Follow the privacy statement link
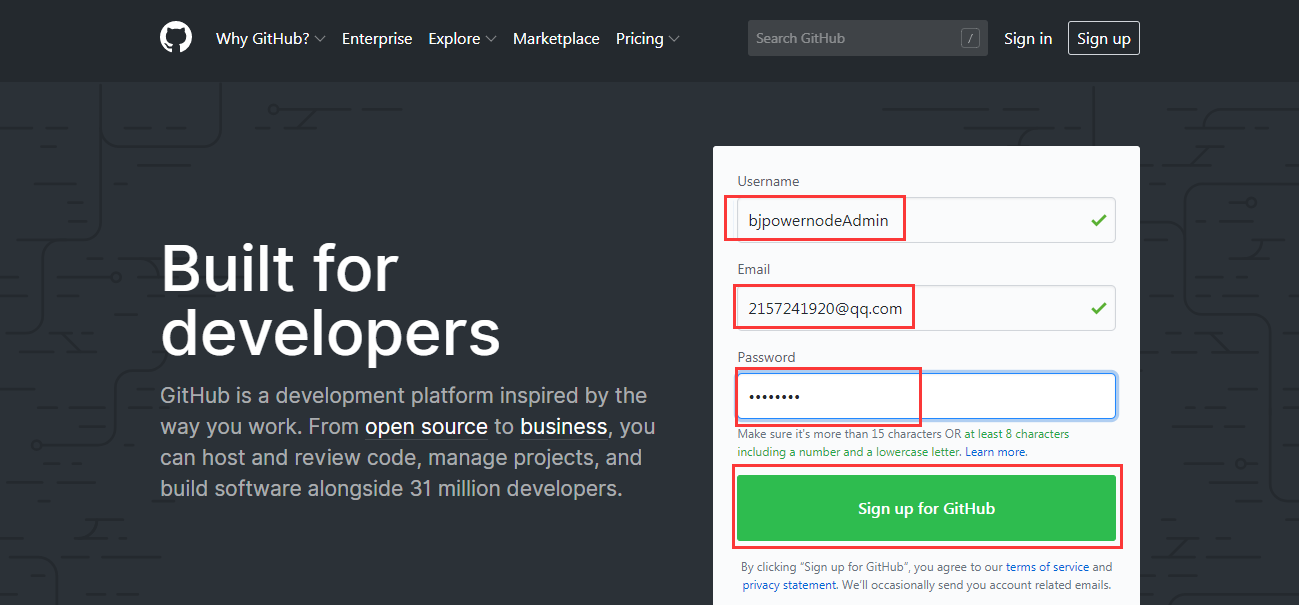 click(x=789, y=585)
